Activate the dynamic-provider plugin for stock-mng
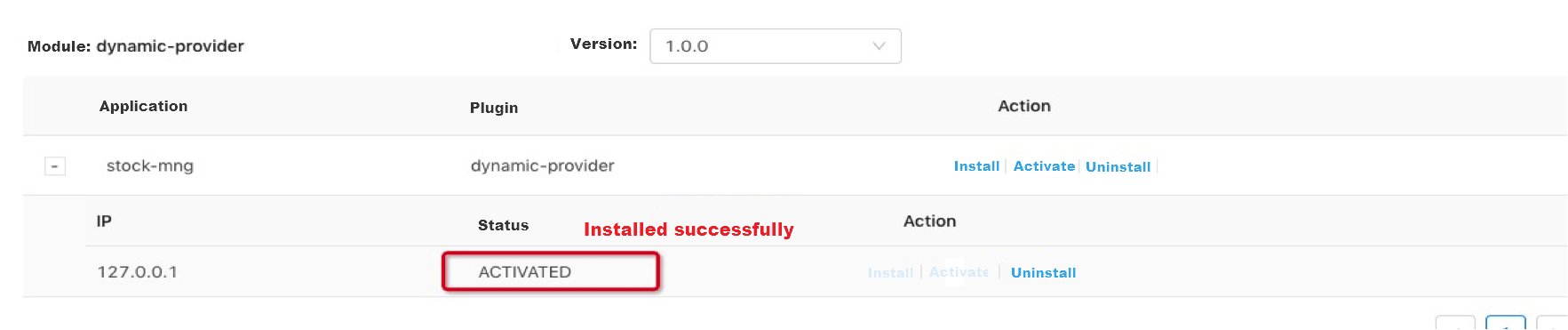The height and width of the screenshot is (330, 1568). pyautogui.click(x=1044, y=166)
